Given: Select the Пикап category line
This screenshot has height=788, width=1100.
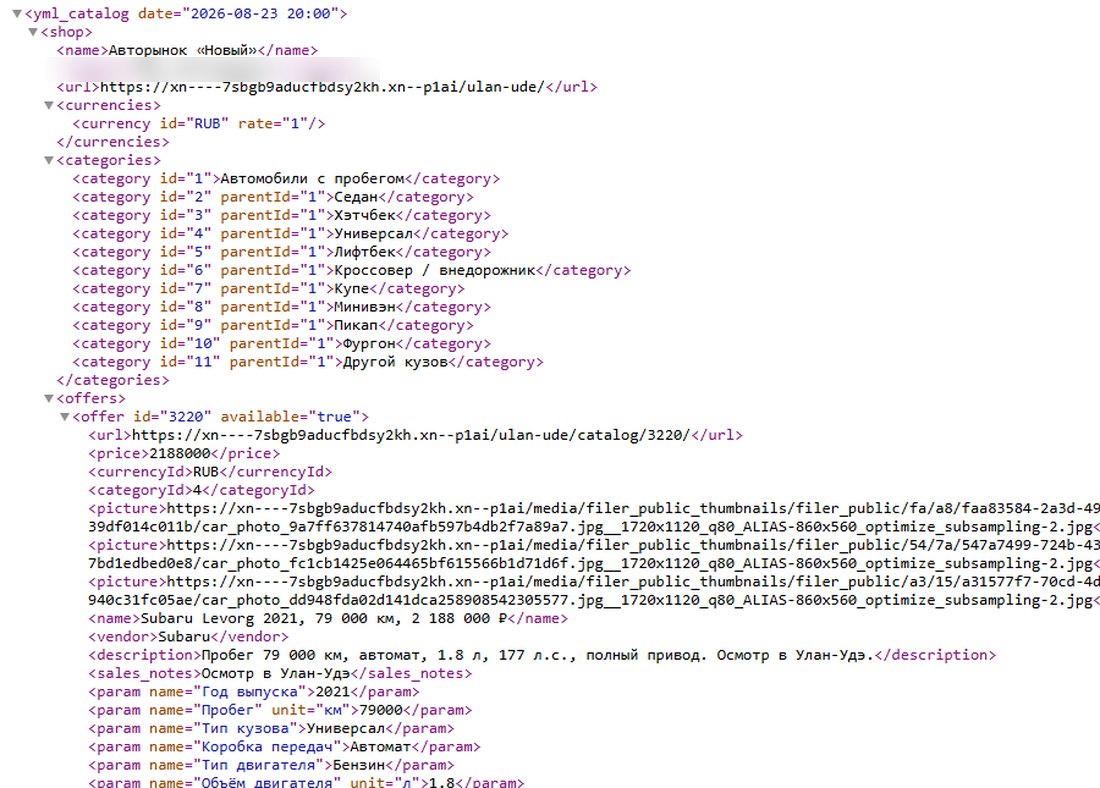Looking at the screenshot, I should point(274,325).
